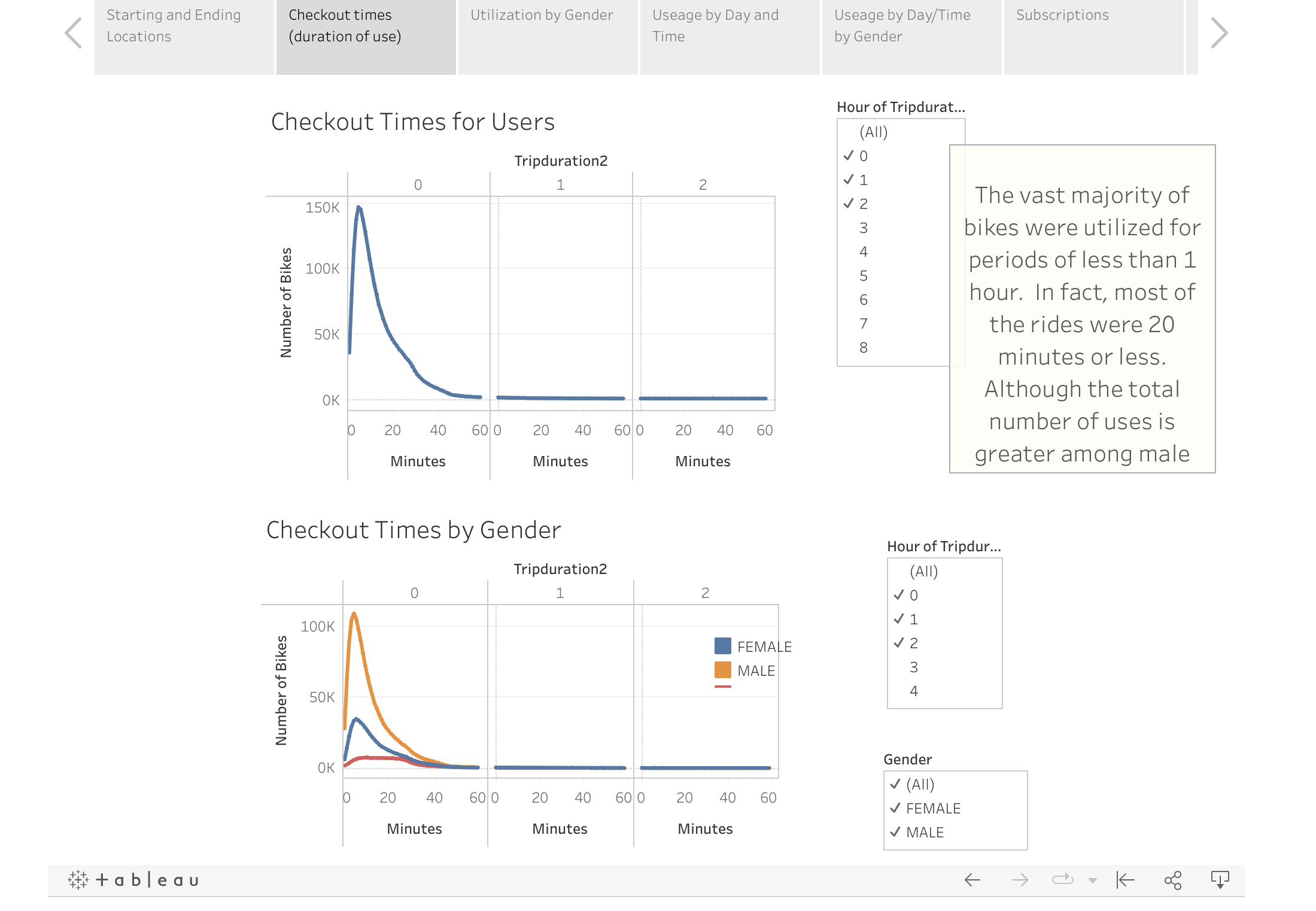Uncheck MALE in Gender filter
Image resolution: width=1316 pixels, height=911 pixels.
coord(925,833)
